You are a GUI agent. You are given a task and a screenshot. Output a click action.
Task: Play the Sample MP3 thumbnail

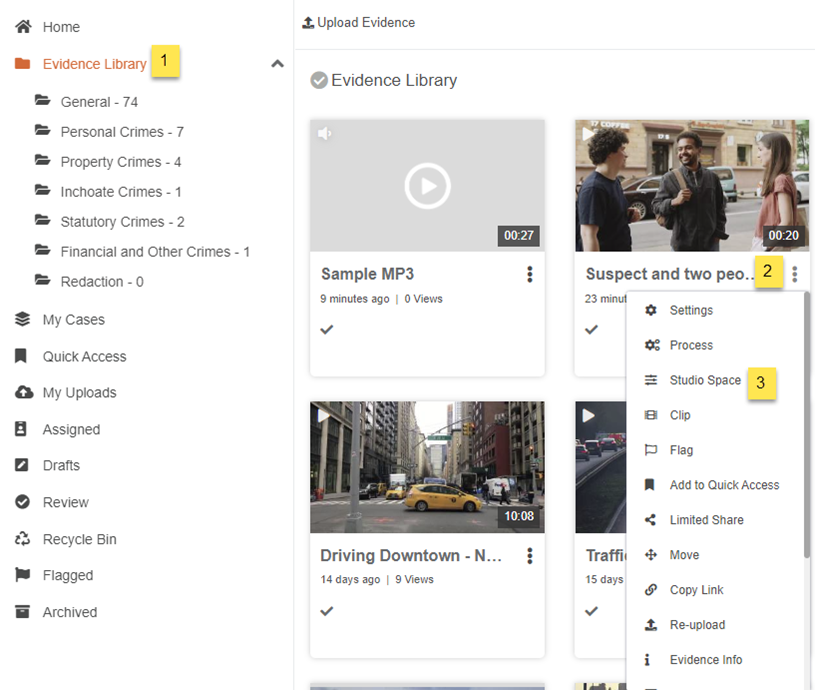tap(427, 185)
